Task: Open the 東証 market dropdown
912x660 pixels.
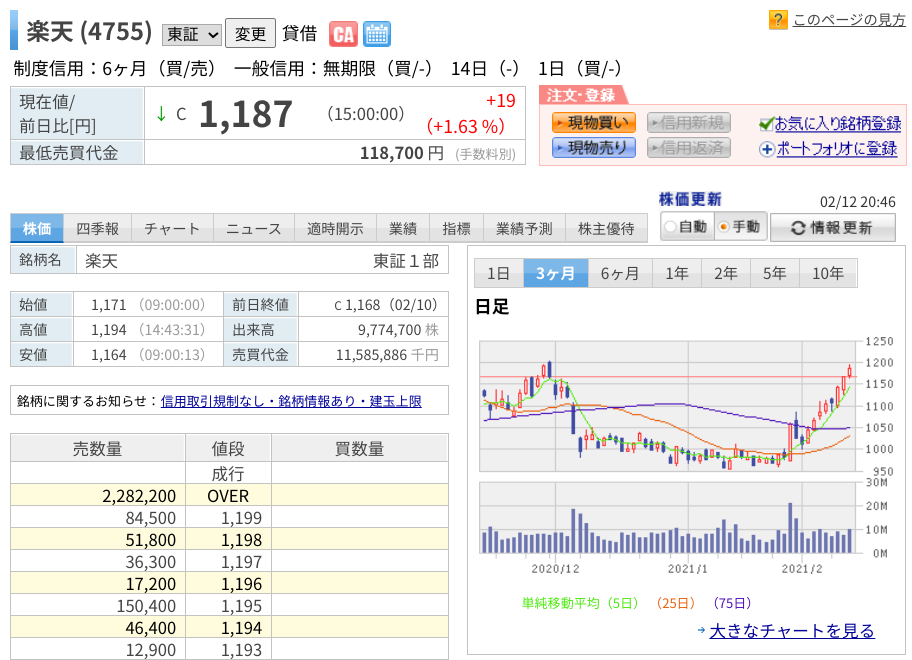Action: coord(192,35)
